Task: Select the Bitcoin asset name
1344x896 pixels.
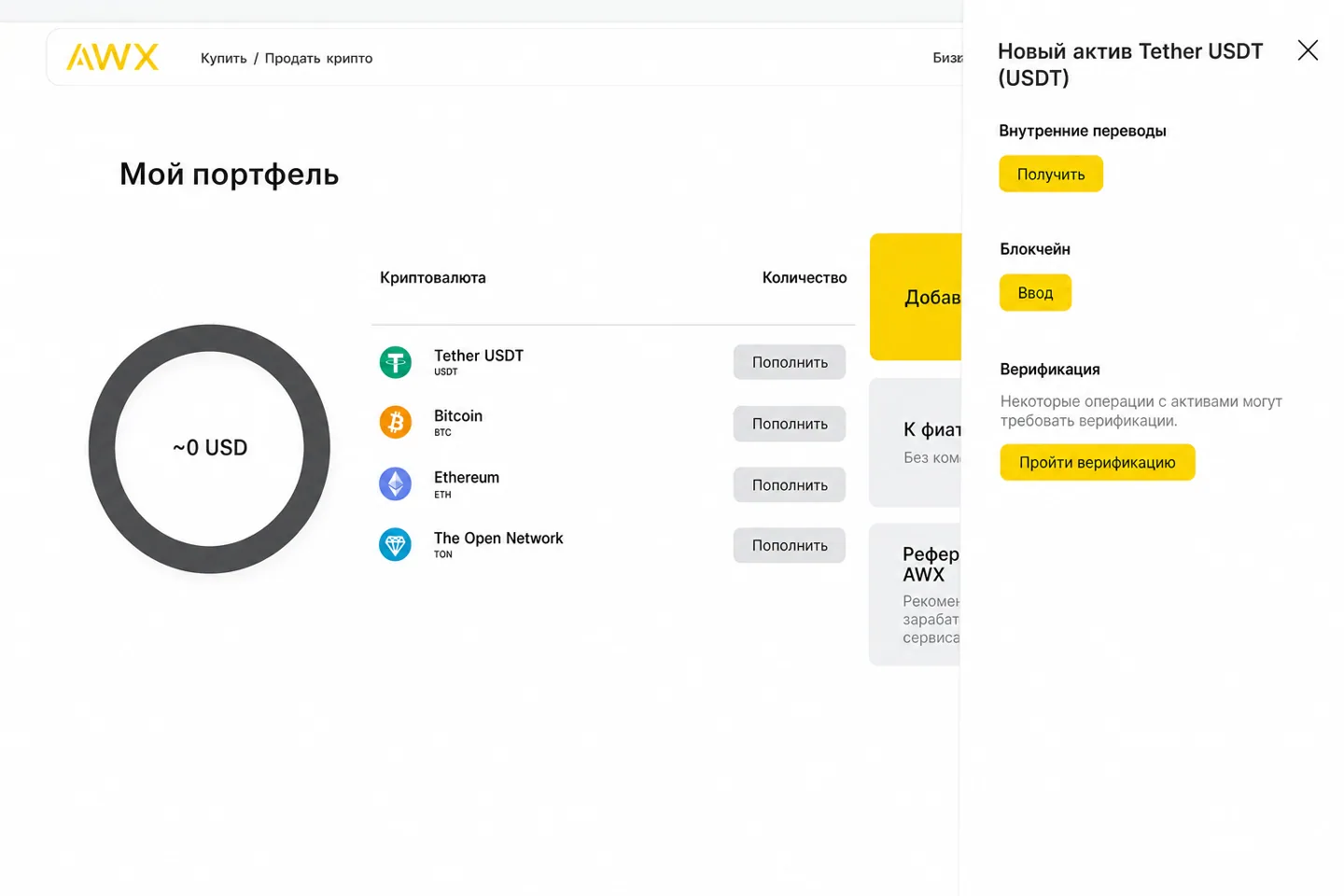Action: coord(458,416)
